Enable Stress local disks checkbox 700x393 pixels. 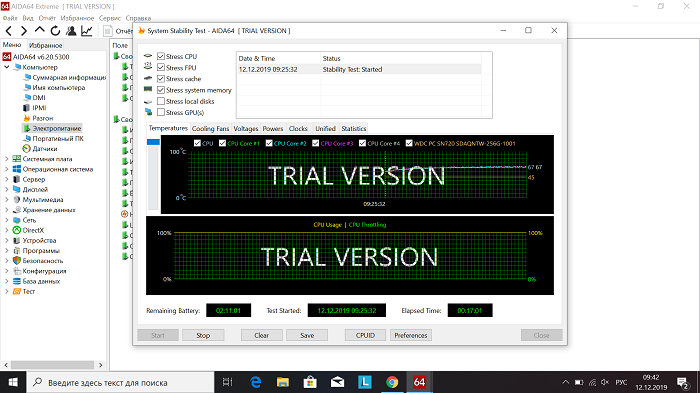(161, 101)
